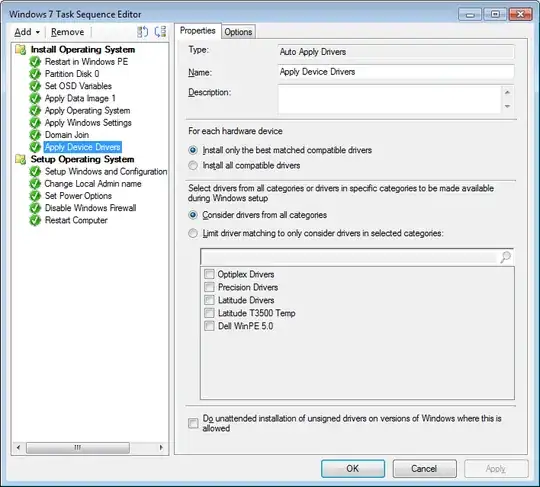Image resolution: width=540 pixels, height=487 pixels.
Task: Select the Apply Device Drivers step
Action: point(83,147)
